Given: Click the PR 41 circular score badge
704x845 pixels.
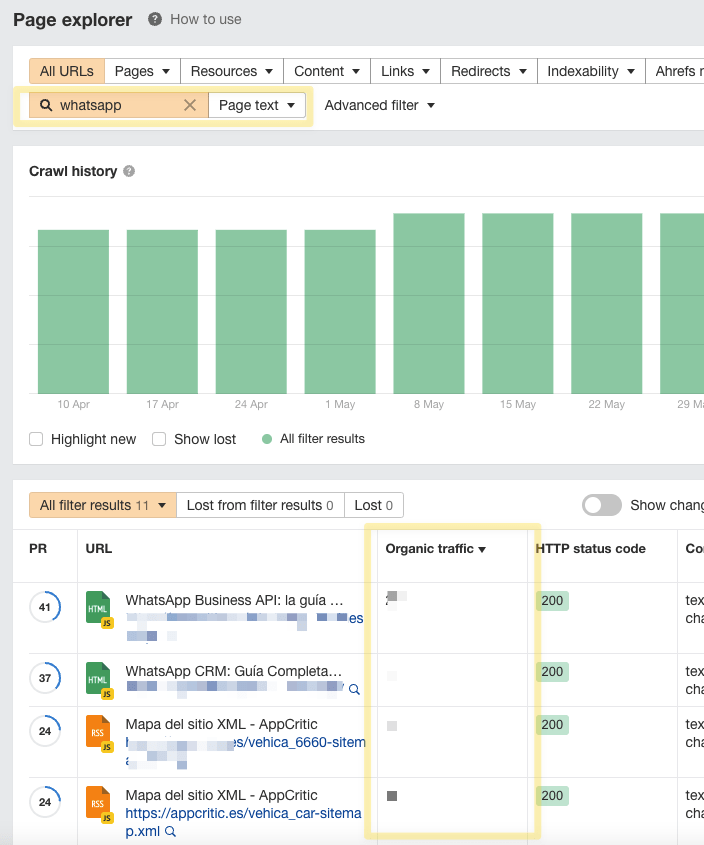Looking at the screenshot, I should pos(44,607).
